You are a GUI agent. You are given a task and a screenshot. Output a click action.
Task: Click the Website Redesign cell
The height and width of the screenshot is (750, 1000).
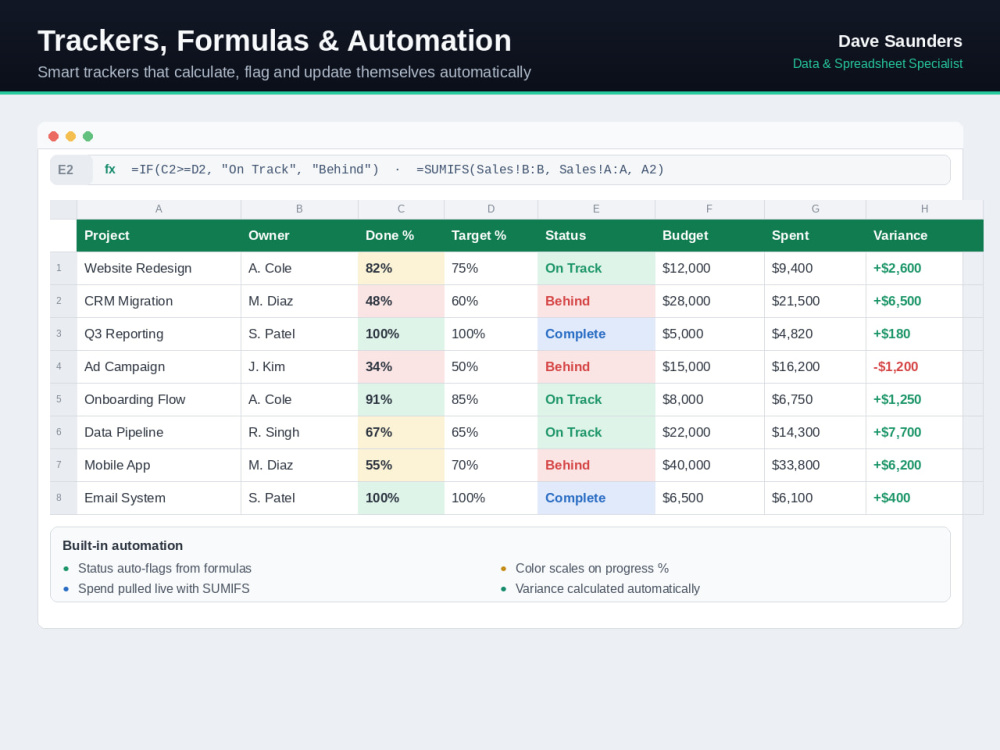159,268
